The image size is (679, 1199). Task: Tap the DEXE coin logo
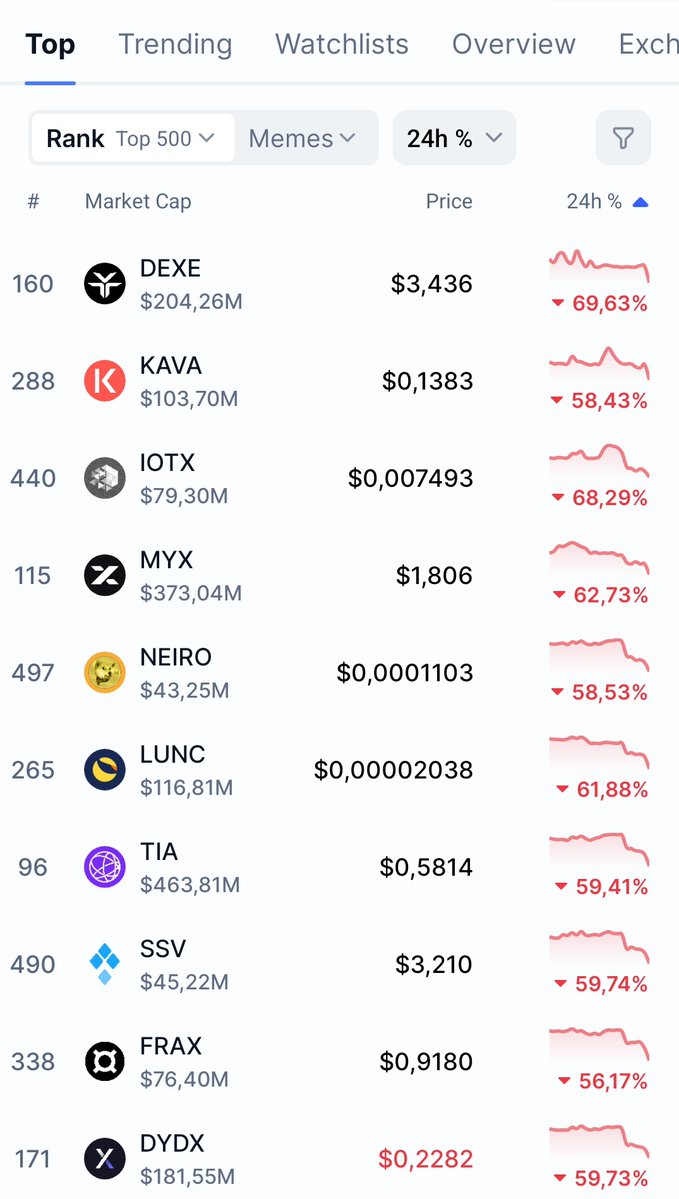(105, 284)
